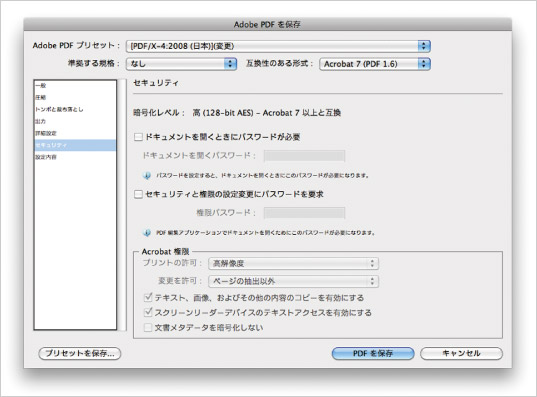The image size is (537, 397).
Task: Click the category list scrollbar
Action: click(123, 205)
